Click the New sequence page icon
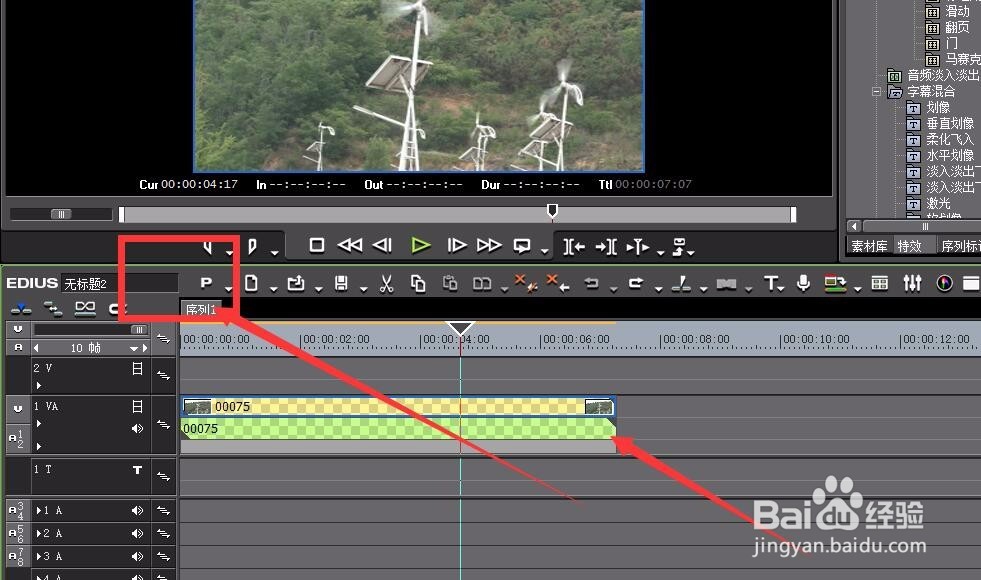 point(252,283)
